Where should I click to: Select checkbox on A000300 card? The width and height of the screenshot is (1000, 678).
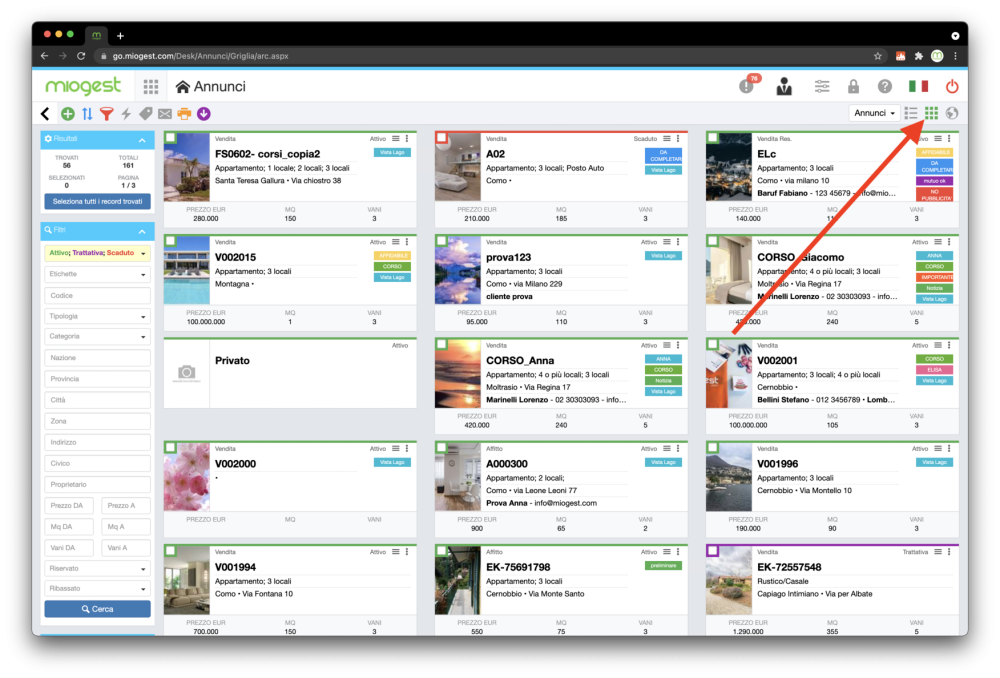[441, 448]
